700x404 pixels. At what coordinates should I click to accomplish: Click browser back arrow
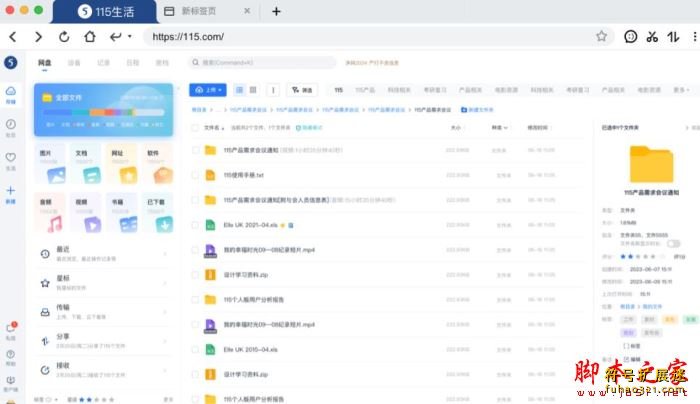(x=12, y=37)
